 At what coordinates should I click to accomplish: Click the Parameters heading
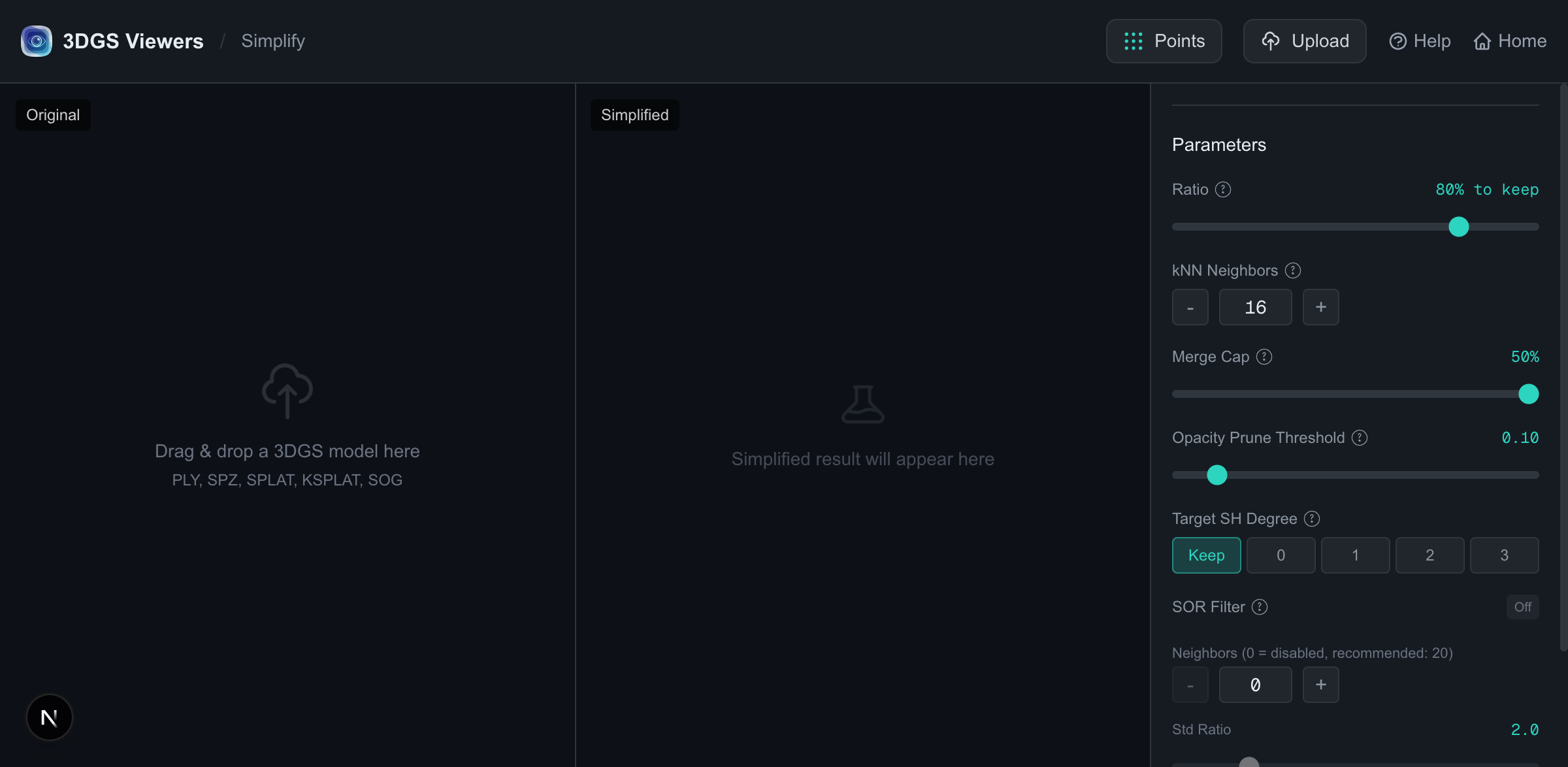pos(1219,145)
